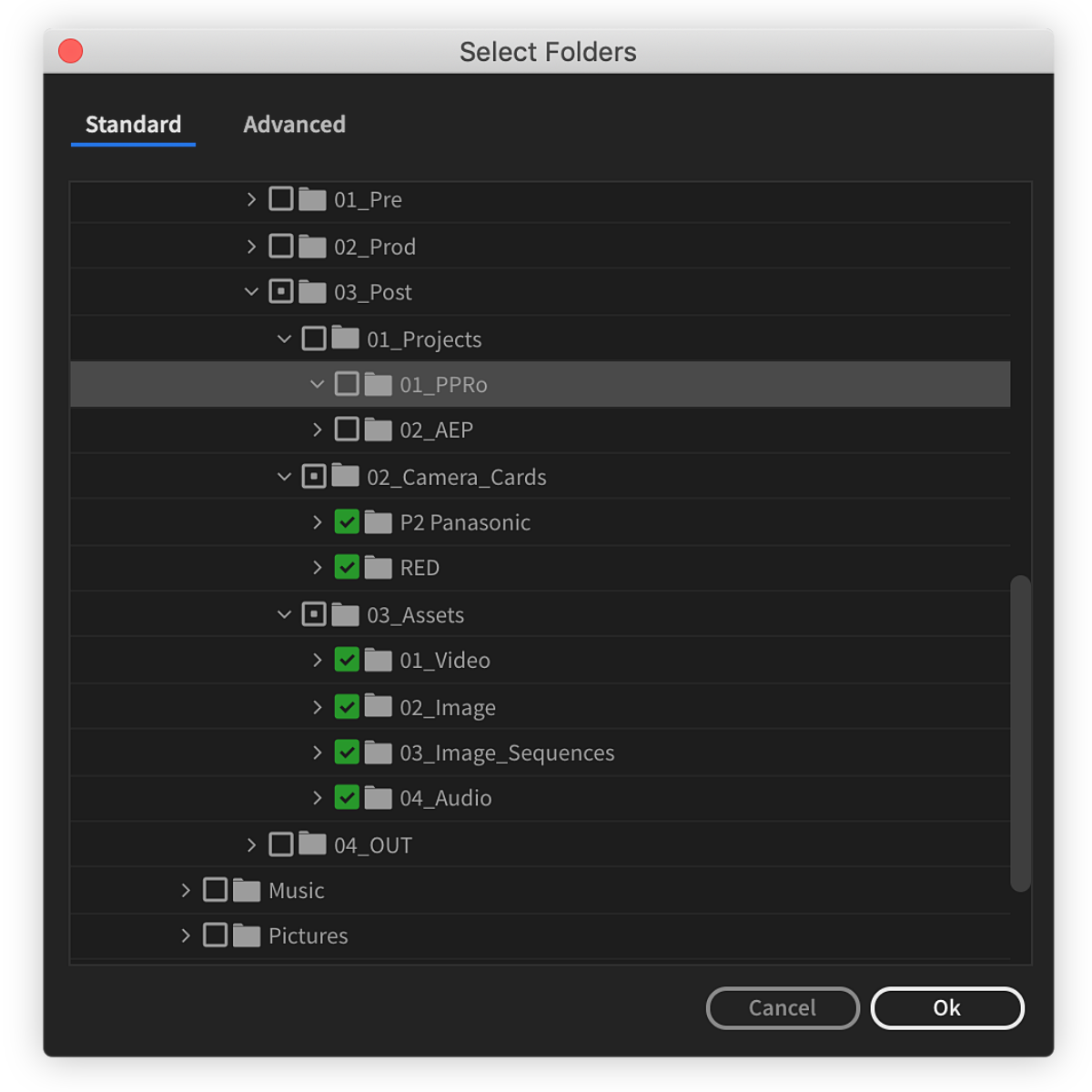This screenshot has height=1092, width=1092.
Task: Expand the 02_Prod folder
Action: pos(251,245)
